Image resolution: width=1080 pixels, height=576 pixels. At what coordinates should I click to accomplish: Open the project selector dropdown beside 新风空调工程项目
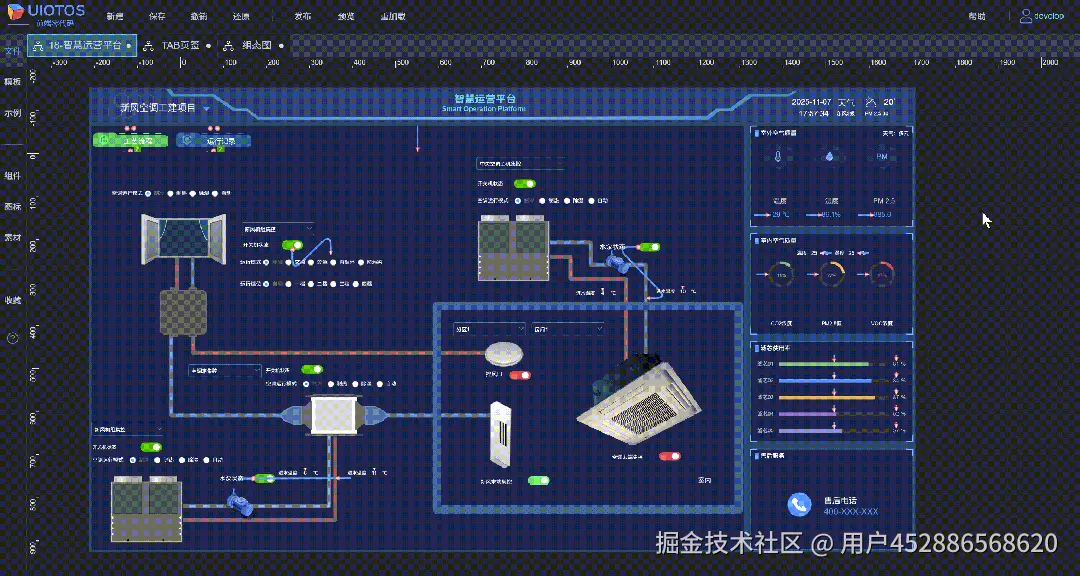pos(207,110)
